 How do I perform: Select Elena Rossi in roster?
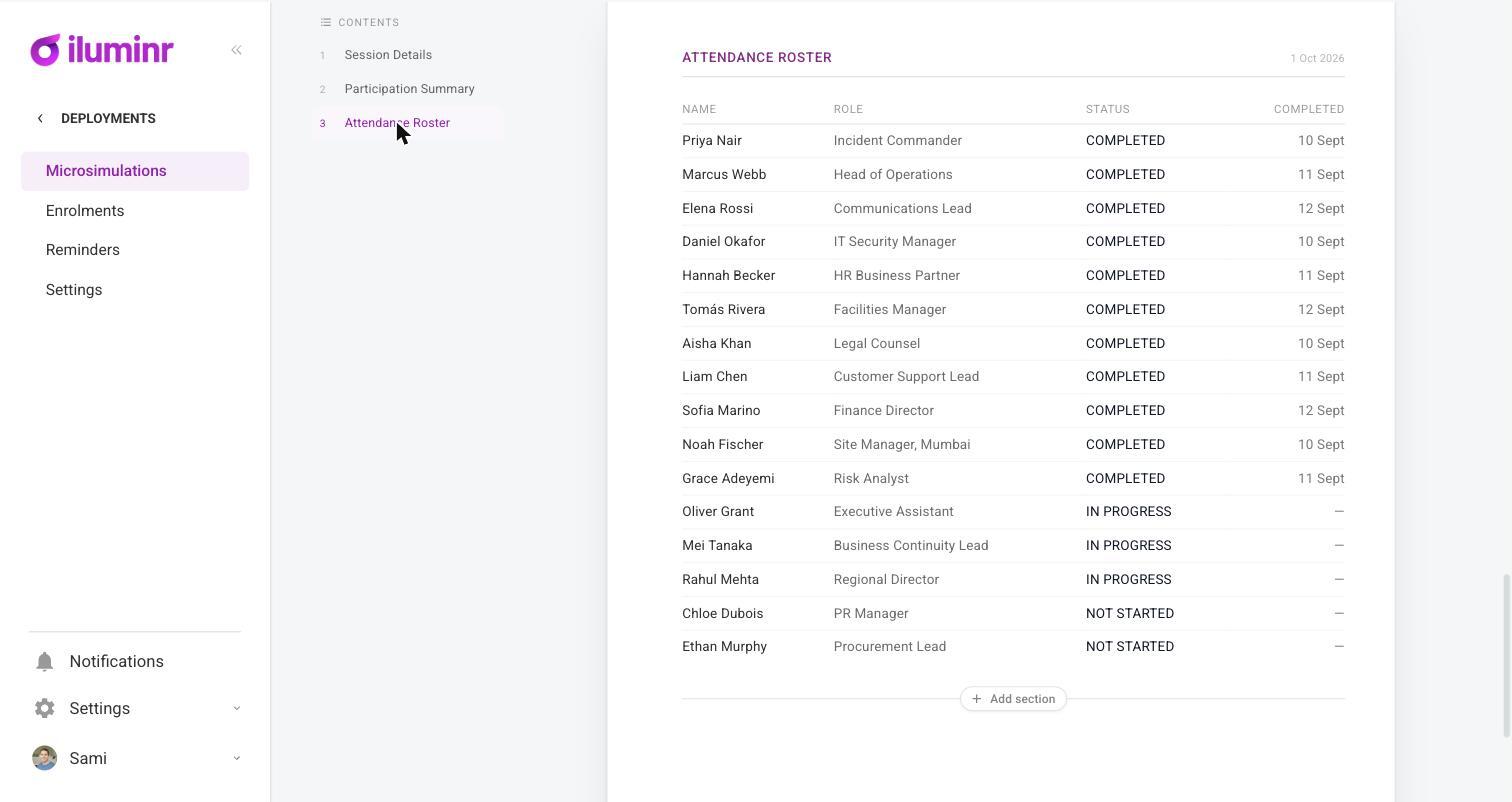pos(717,209)
